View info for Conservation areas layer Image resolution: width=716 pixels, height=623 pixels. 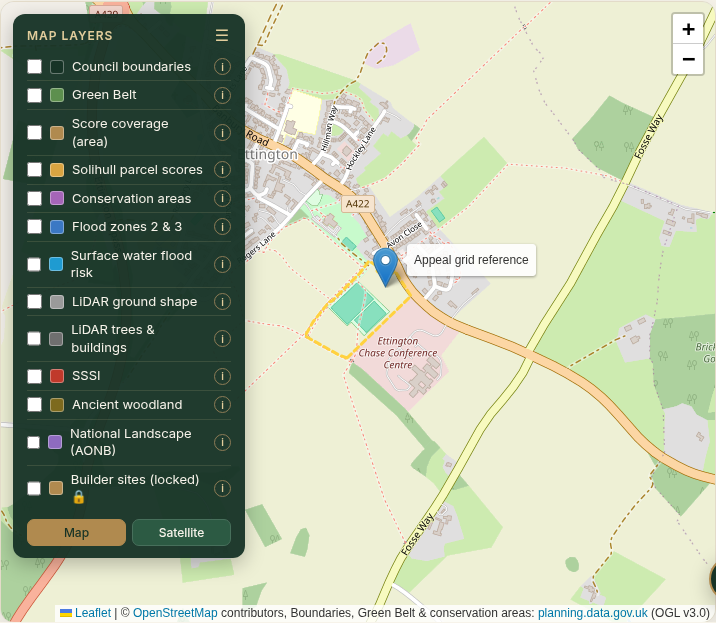click(x=222, y=199)
